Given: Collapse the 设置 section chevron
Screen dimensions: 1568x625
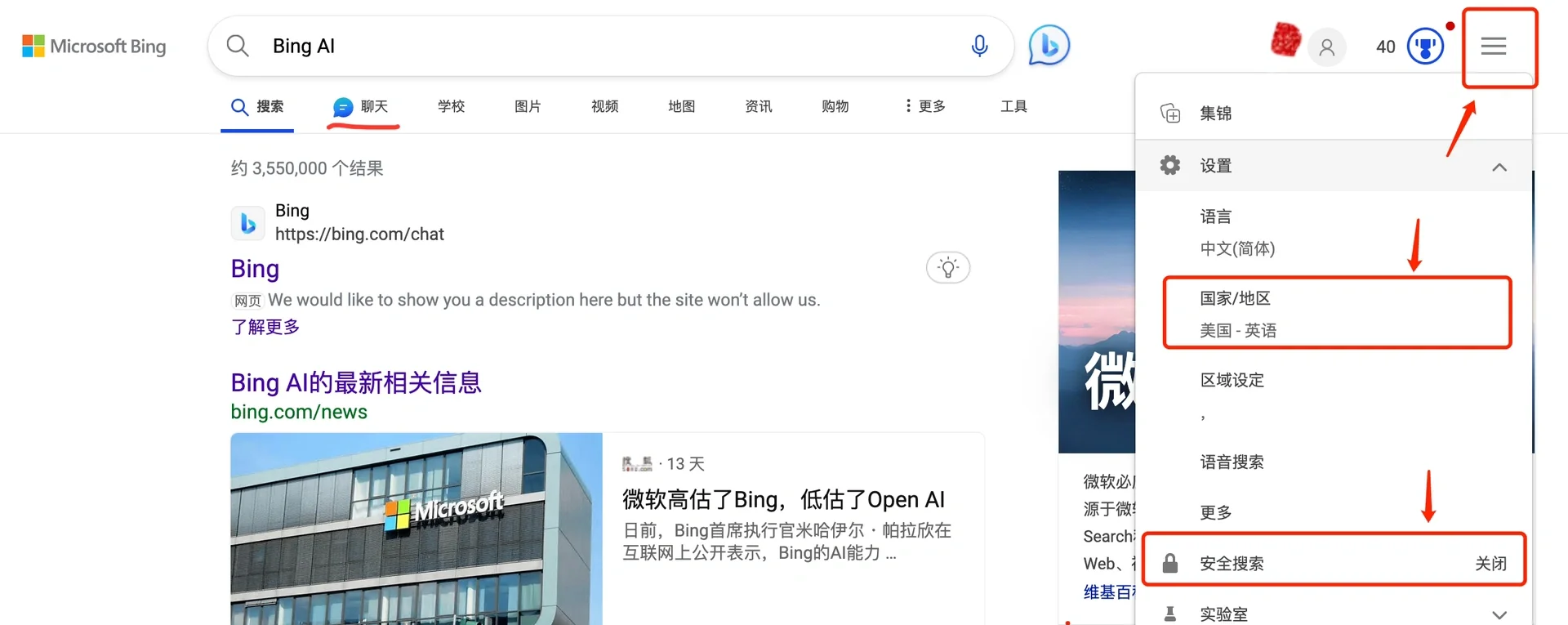Looking at the screenshot, I should [x=1499, y=167].
